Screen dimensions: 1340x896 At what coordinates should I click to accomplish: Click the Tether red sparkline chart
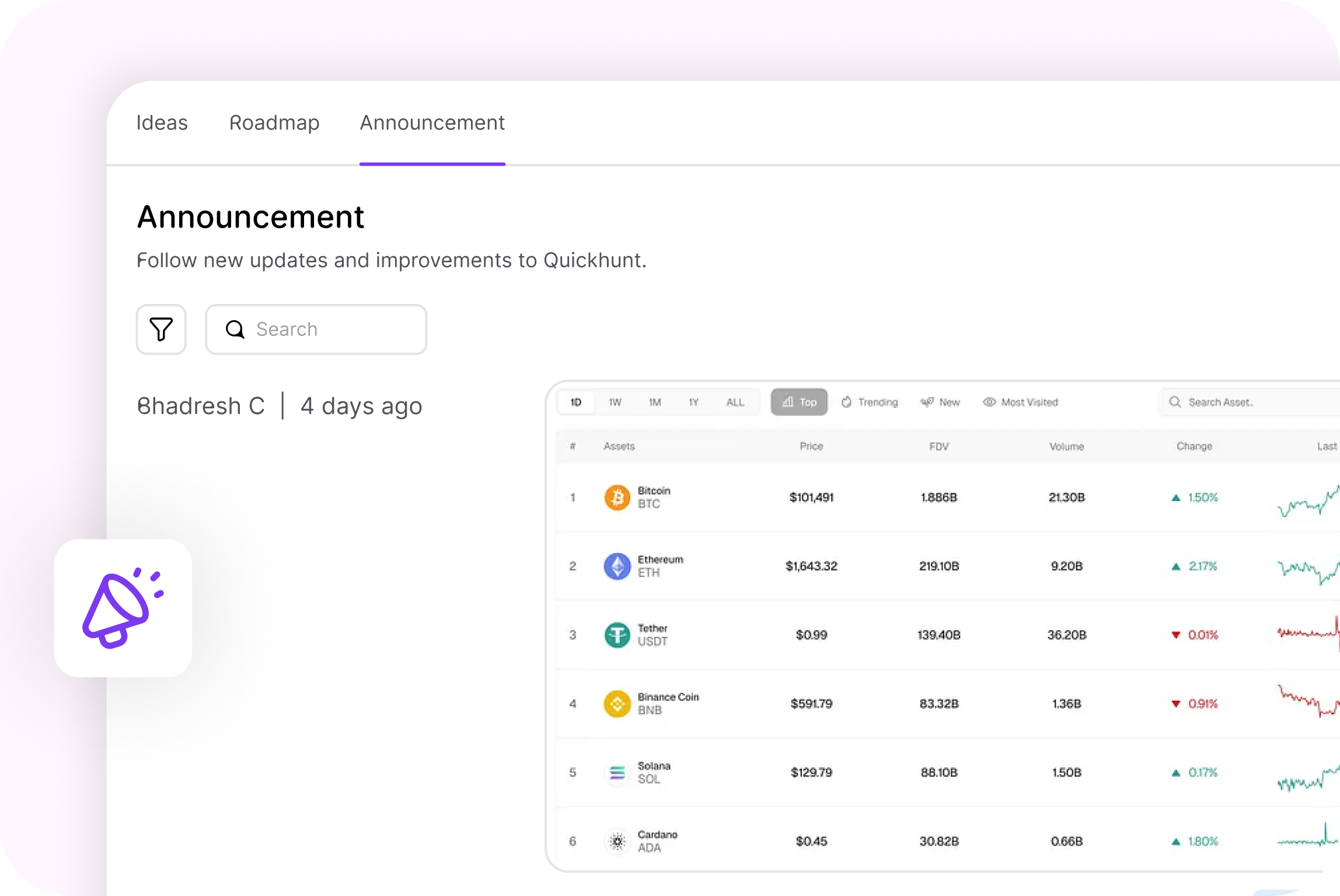pos(1308,633)
